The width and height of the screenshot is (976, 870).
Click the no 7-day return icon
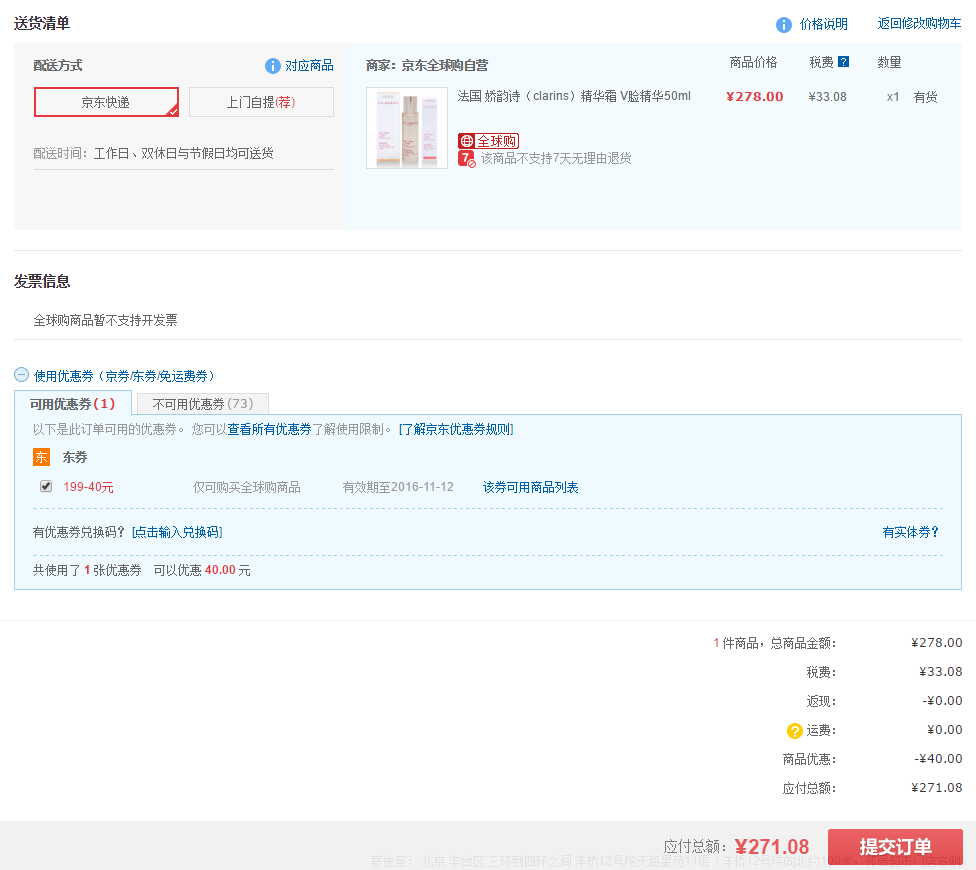[x=466, y=159]
